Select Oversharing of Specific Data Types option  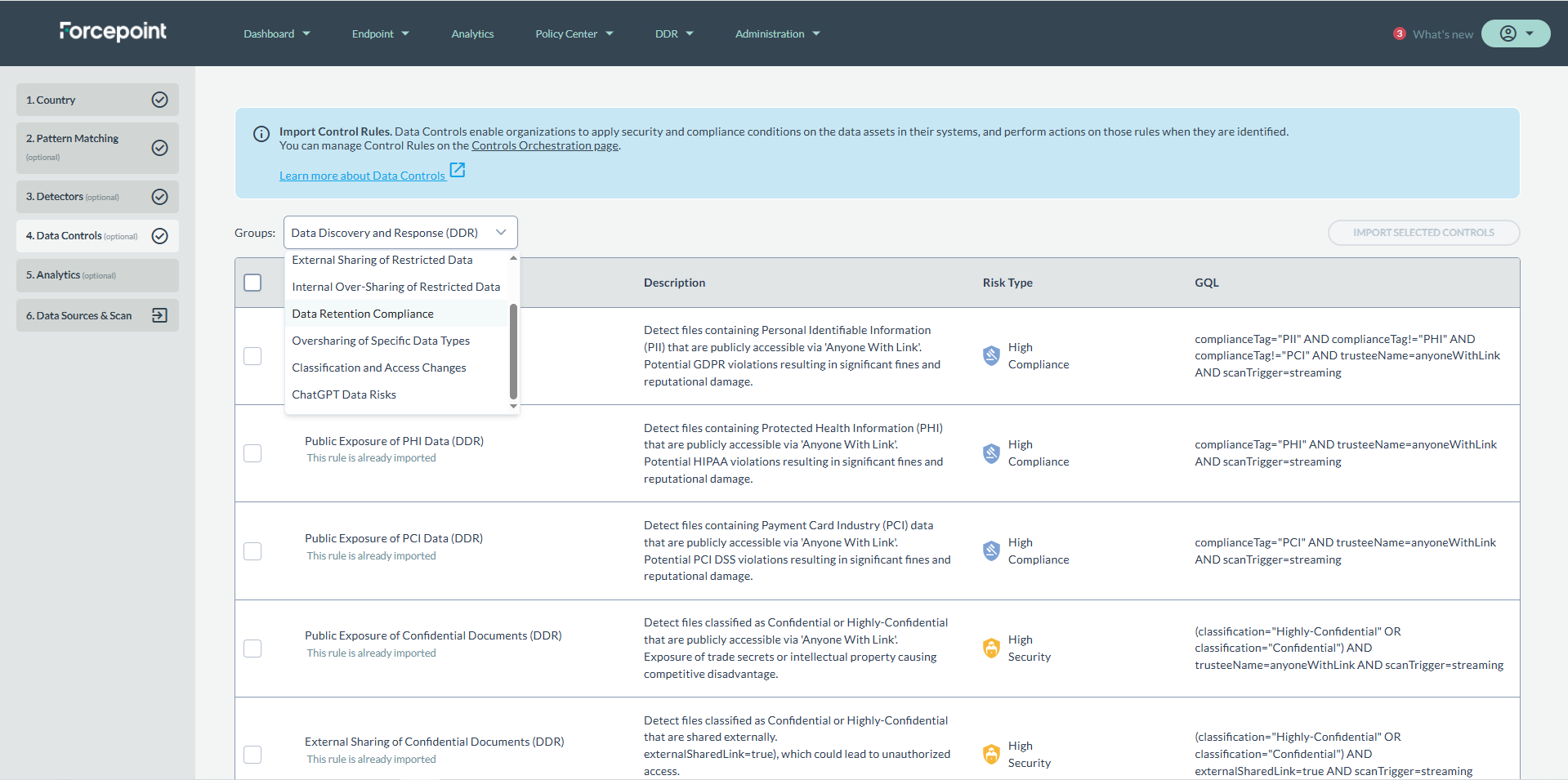click(x=396, y=341)
